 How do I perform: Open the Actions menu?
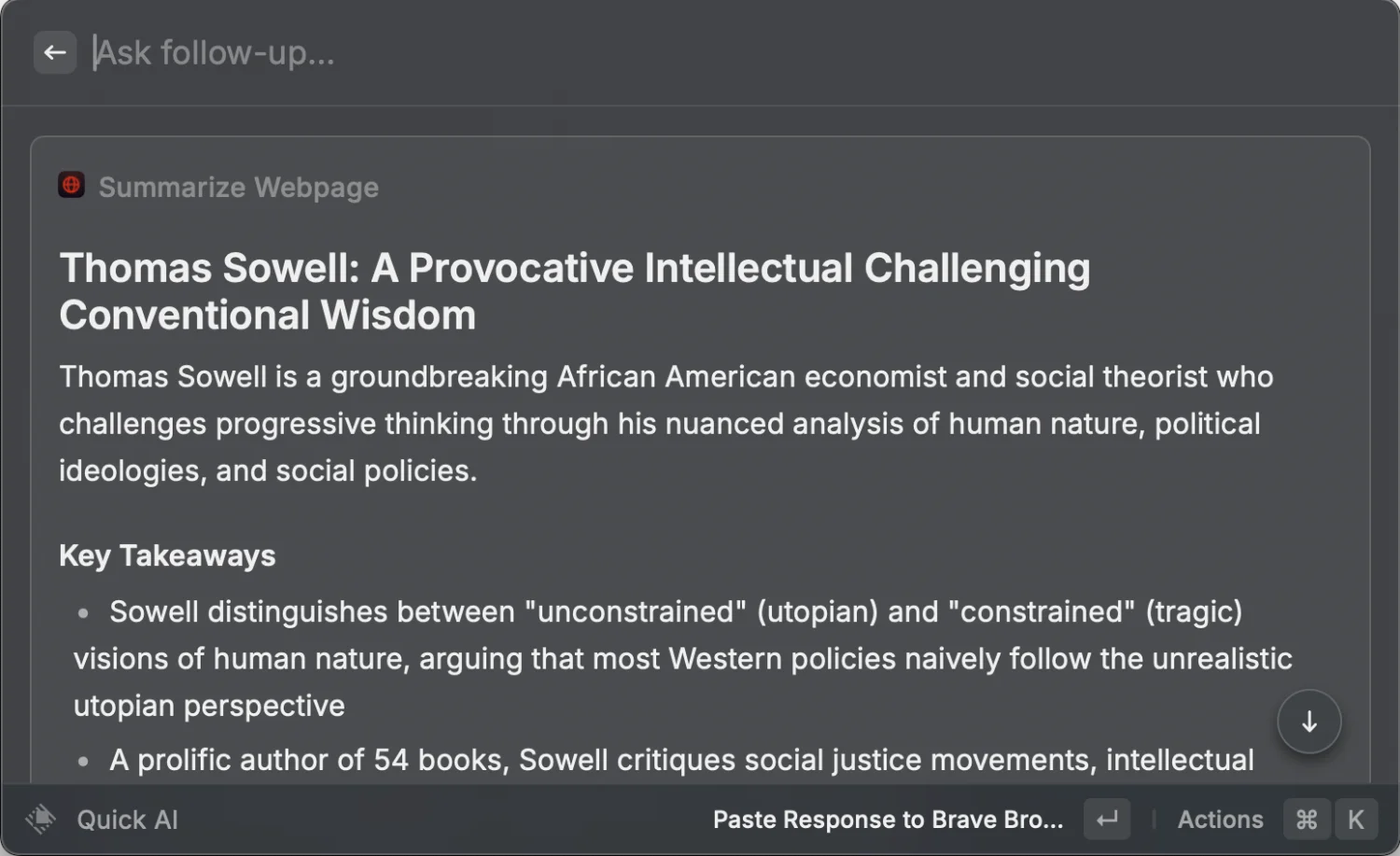click(x=1220, y=820)
